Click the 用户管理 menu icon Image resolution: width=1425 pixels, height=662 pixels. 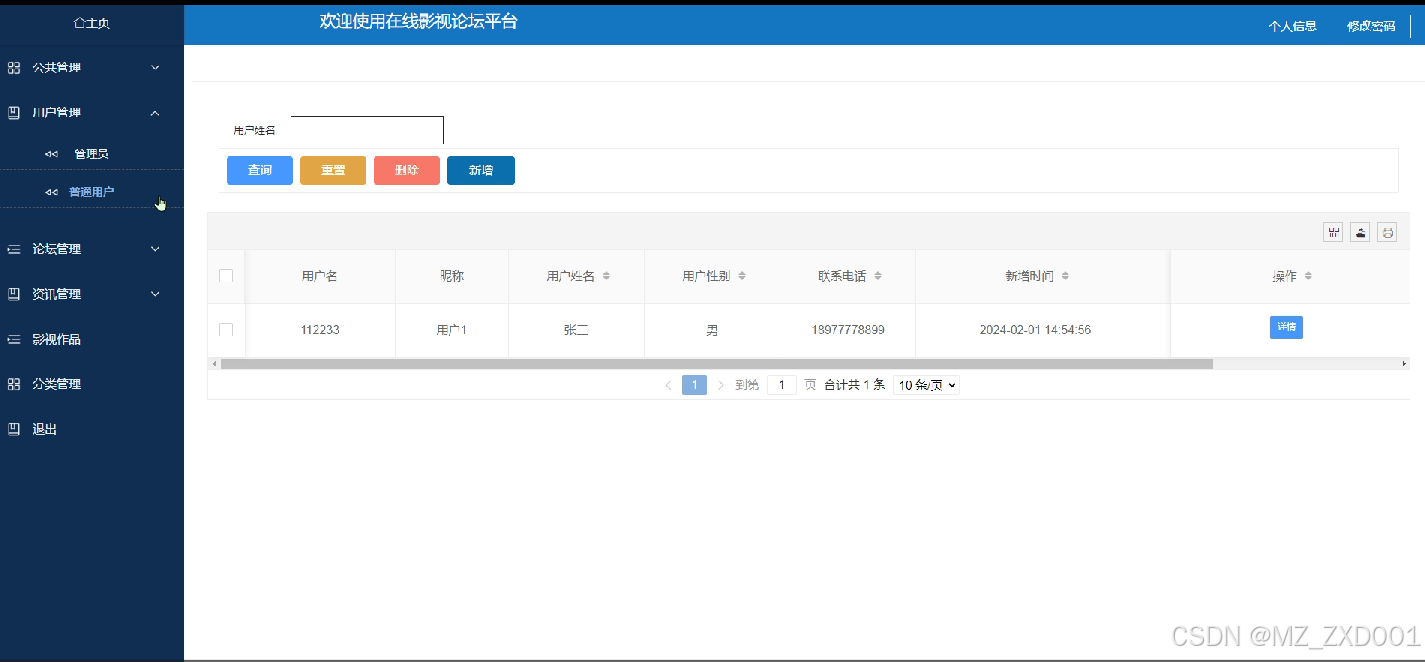coord(14,113)
